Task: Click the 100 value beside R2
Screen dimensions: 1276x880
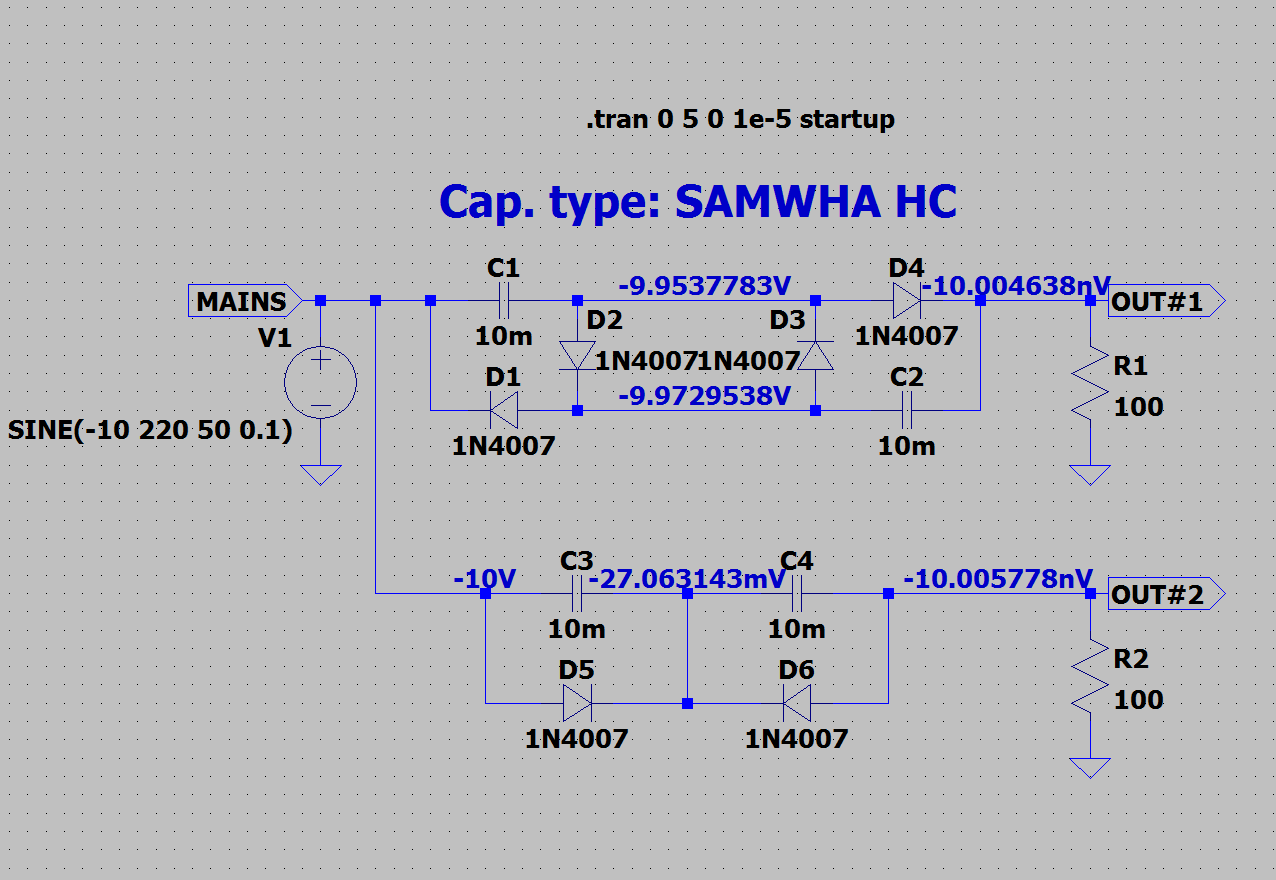Action: click(1138, 700)
